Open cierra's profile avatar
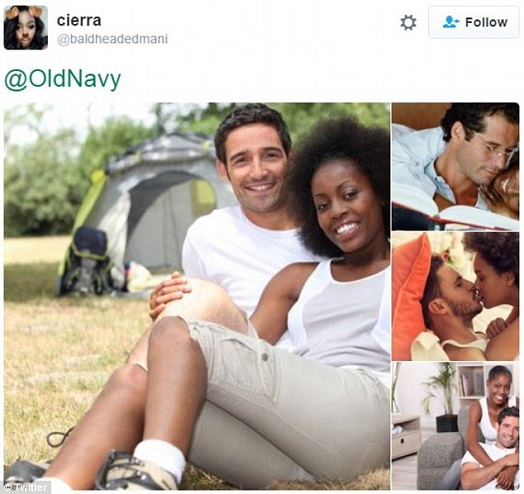524x494 pixels. 26,28
